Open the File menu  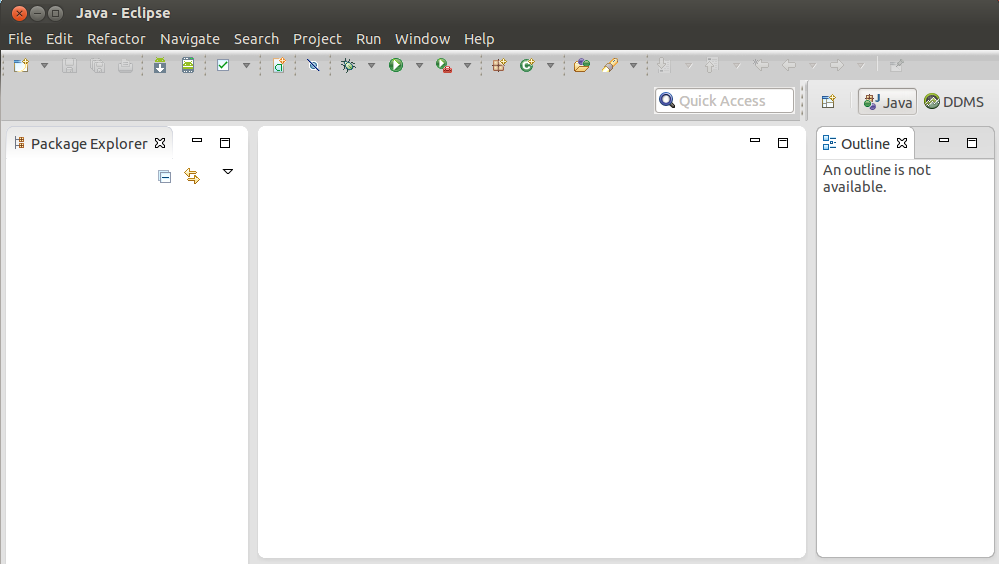tap(20, 39)
